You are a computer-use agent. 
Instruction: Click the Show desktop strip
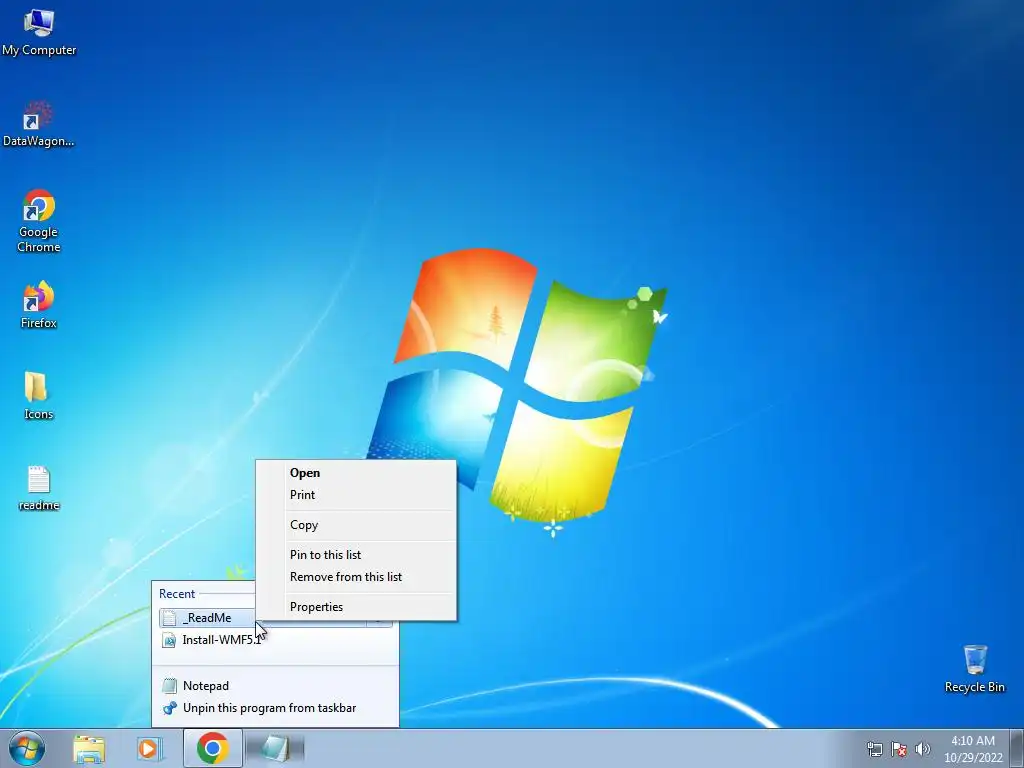tap(1017, 748)
